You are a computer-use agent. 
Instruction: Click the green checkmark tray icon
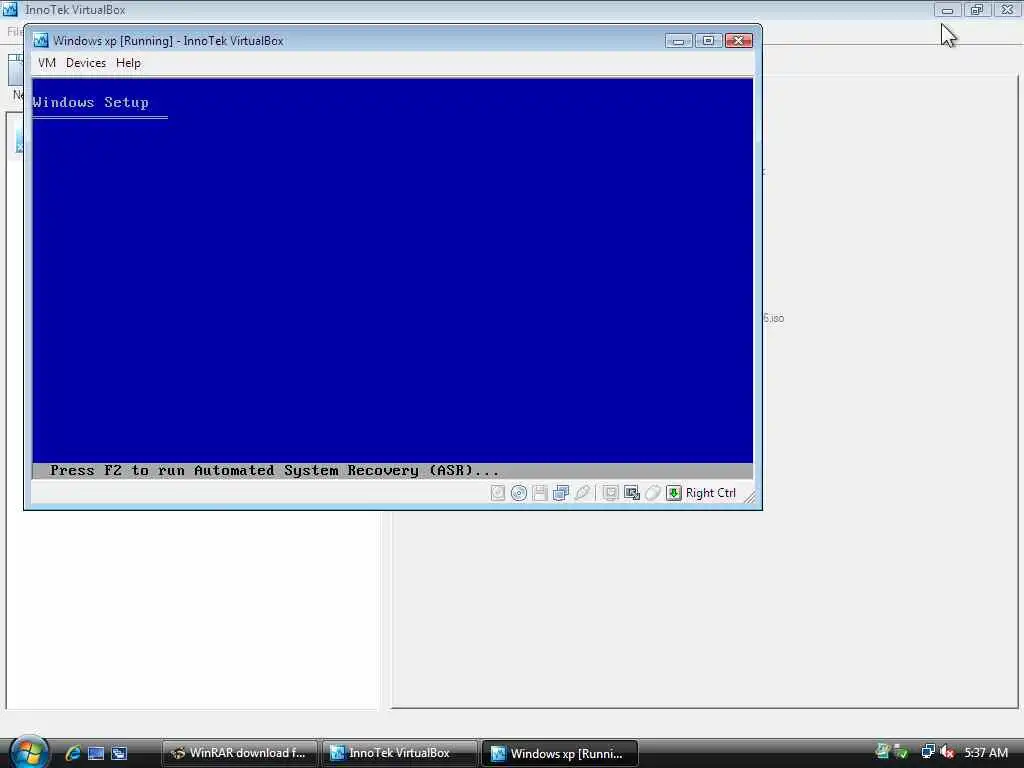(x=901, y=752)
